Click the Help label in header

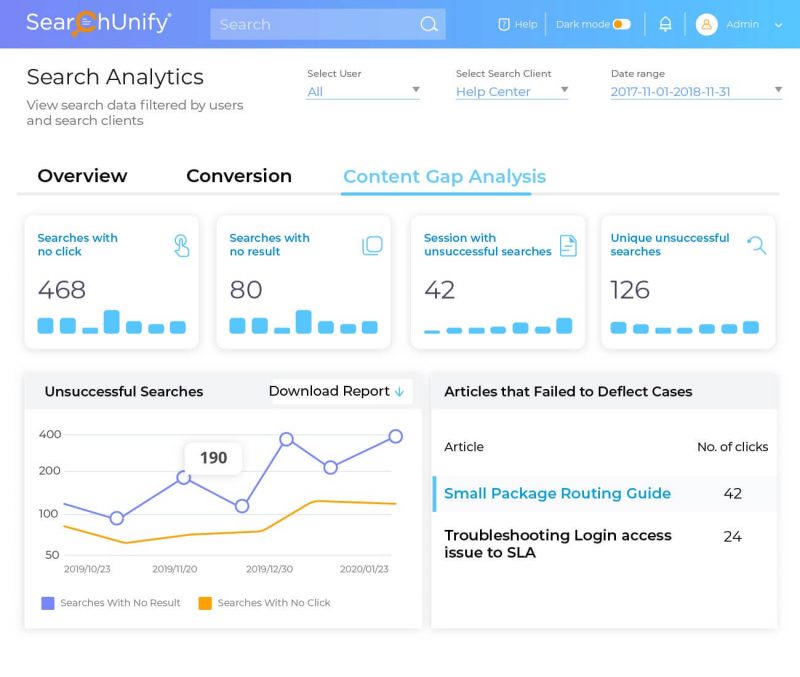(526, 24)
